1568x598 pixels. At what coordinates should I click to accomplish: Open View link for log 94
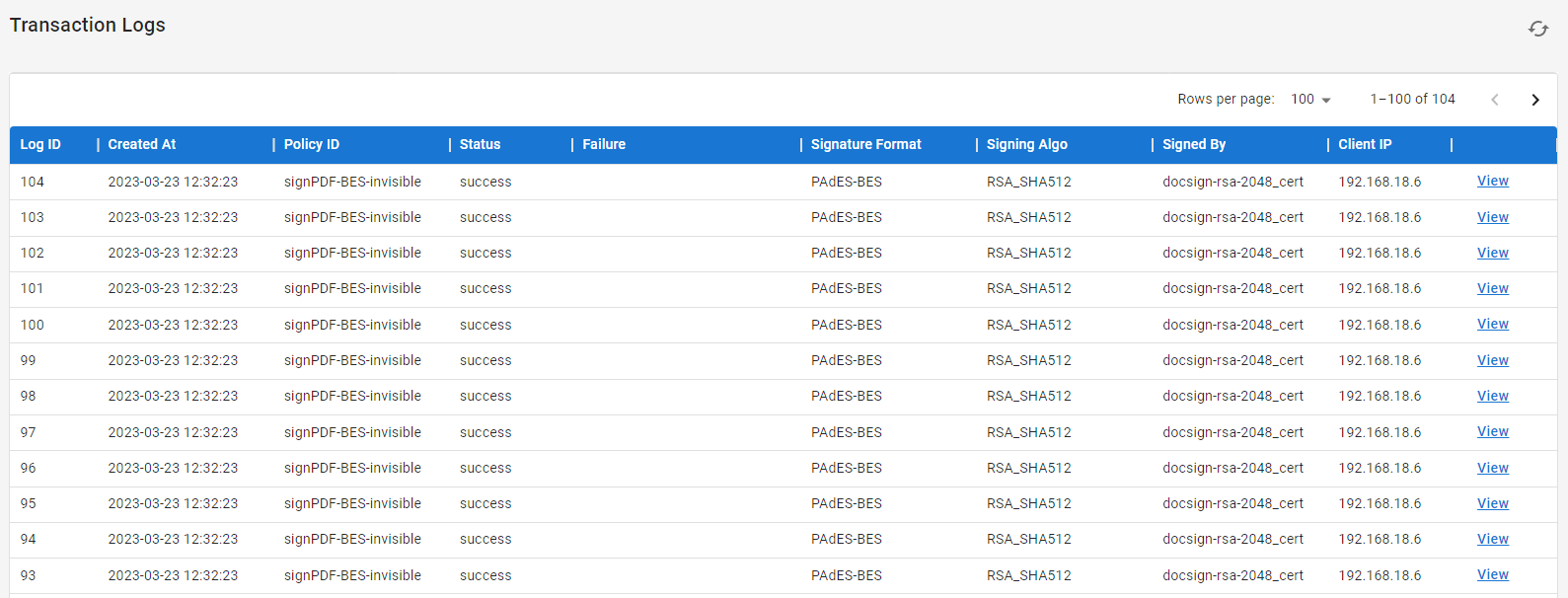click(x=1493, y=539)
